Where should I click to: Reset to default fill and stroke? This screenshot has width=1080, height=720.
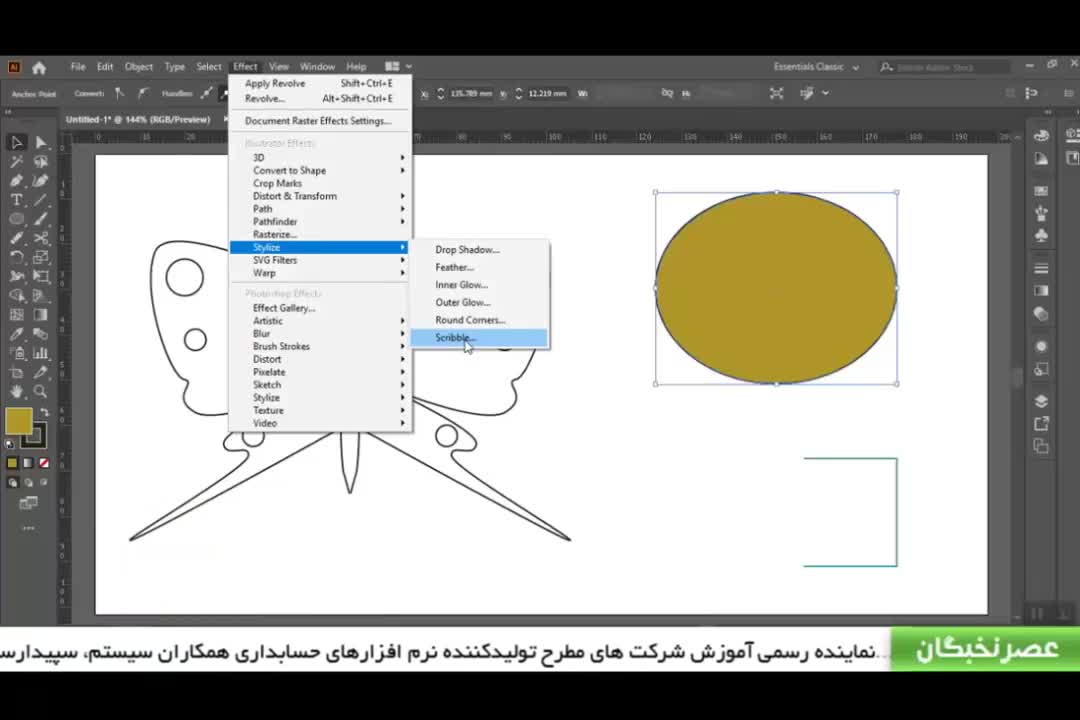[10, 444]
